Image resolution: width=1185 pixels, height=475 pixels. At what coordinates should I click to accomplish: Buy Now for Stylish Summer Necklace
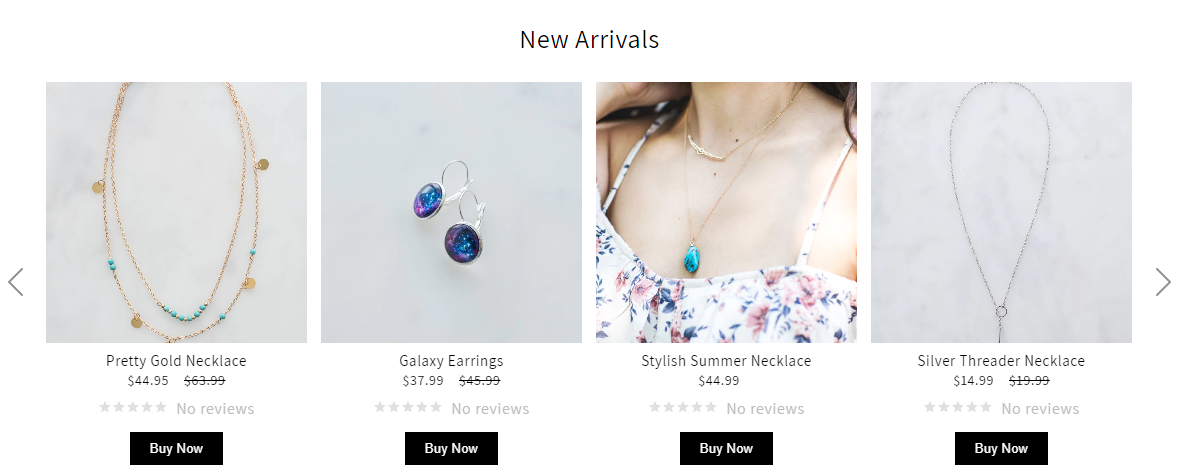point(726,449)
